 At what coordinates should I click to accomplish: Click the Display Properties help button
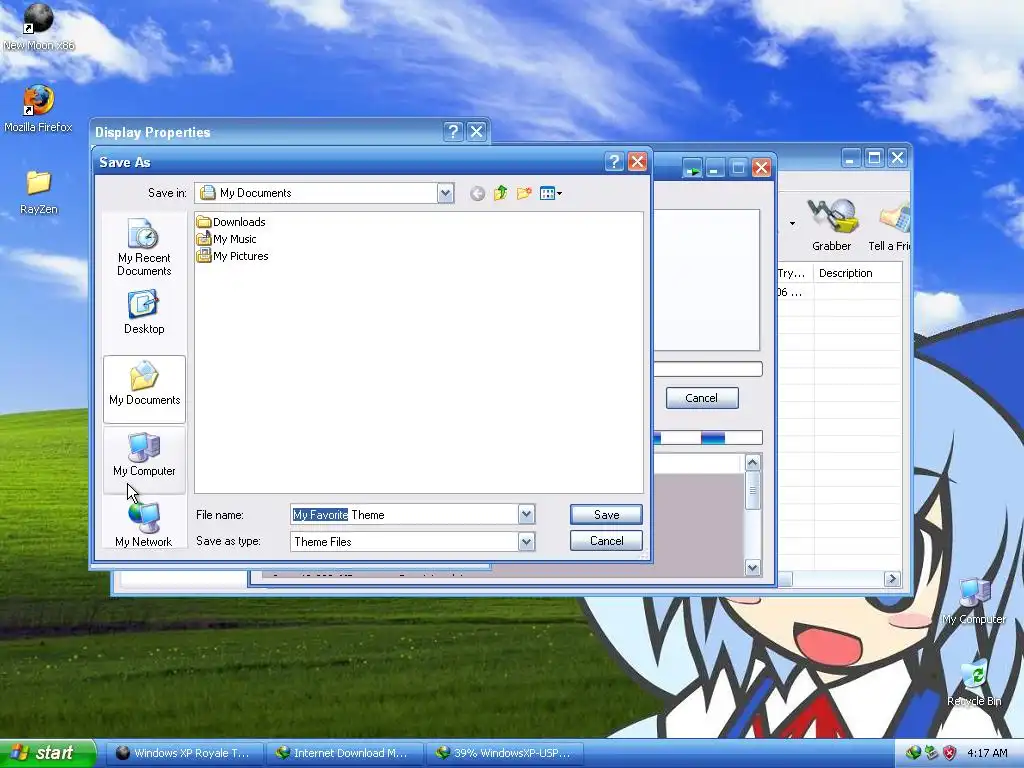[x=453, y=132]
